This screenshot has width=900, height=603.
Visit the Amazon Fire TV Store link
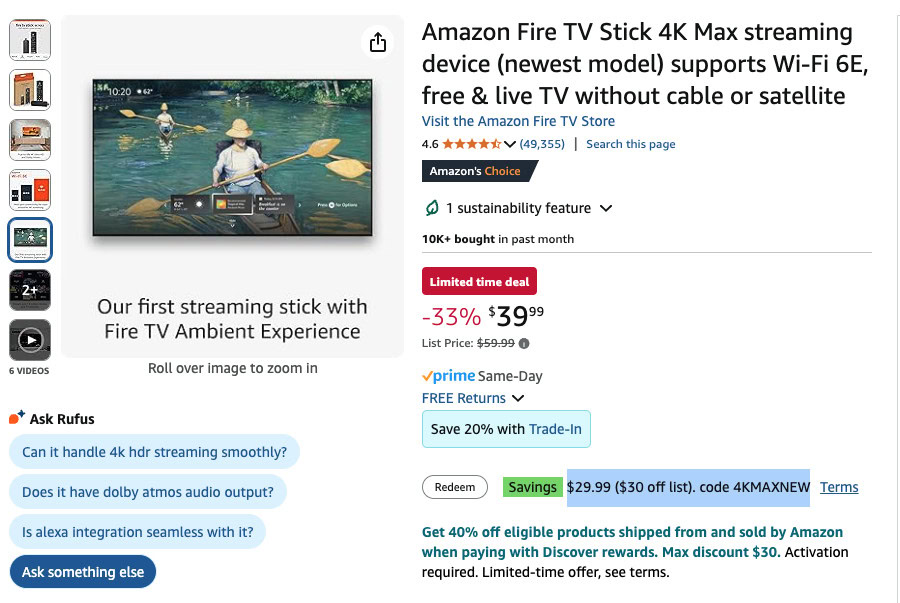(x=518, y=121)
